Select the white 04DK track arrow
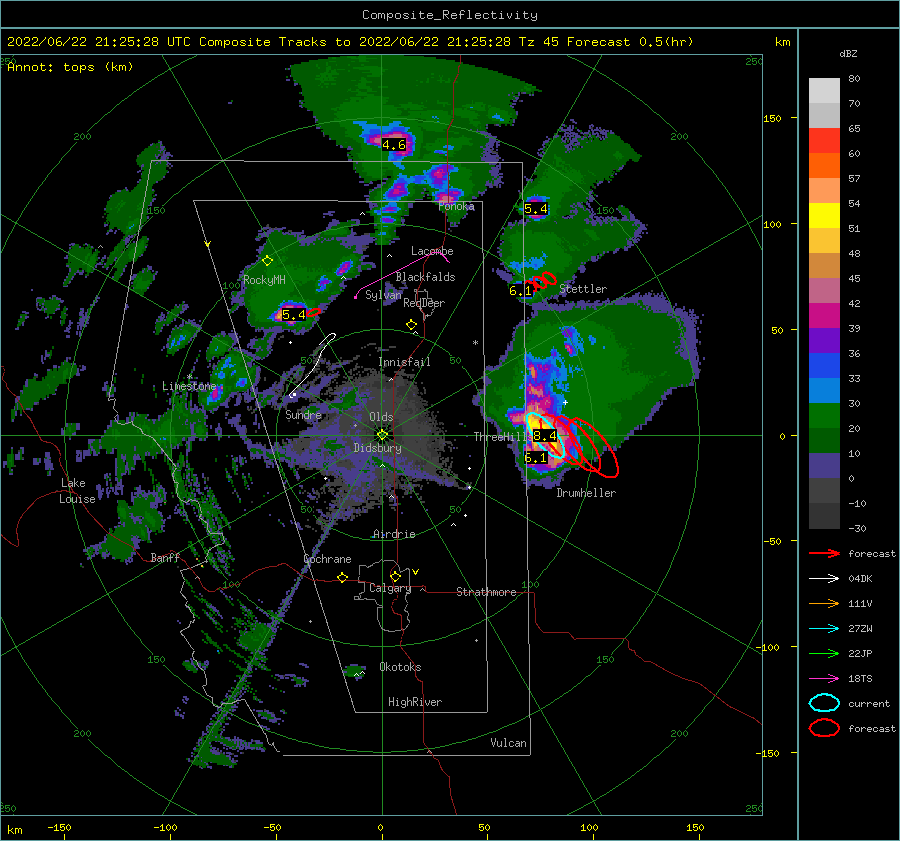900x841 pixels. pos(824,579)
